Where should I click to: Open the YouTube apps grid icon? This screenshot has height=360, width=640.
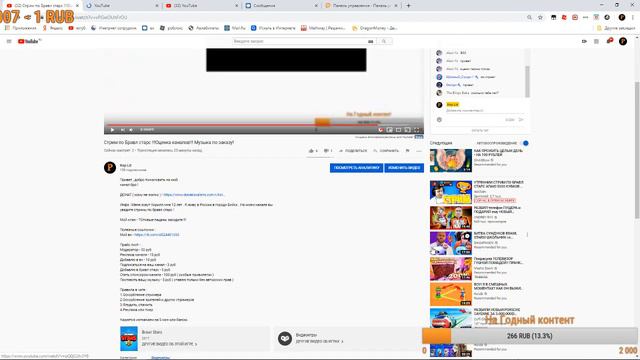pos(596,41)
